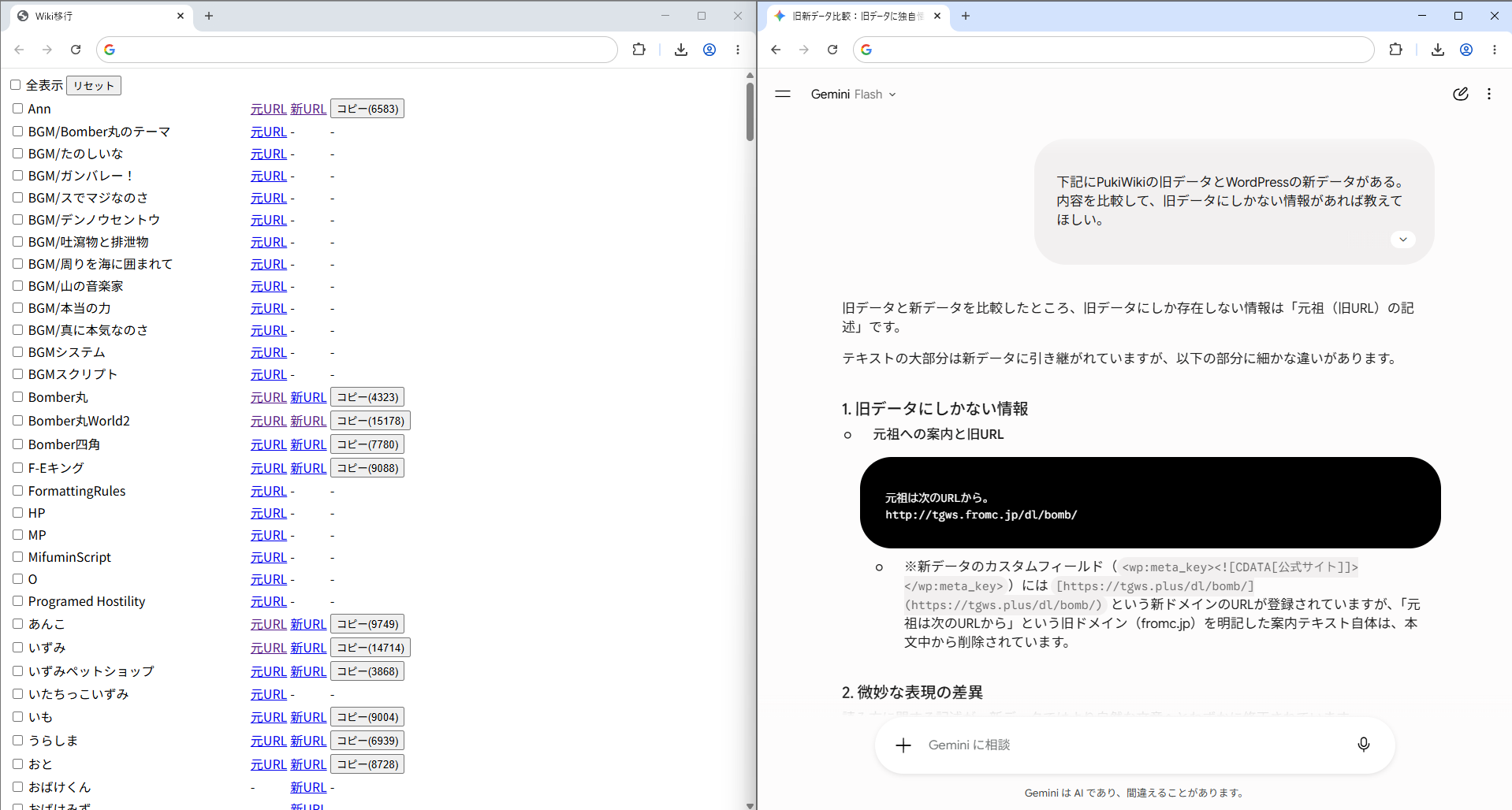Screen dimensions: 1512x810
Task: Check the BGM/たのしいな checkbox
Action: coord(17,153)
